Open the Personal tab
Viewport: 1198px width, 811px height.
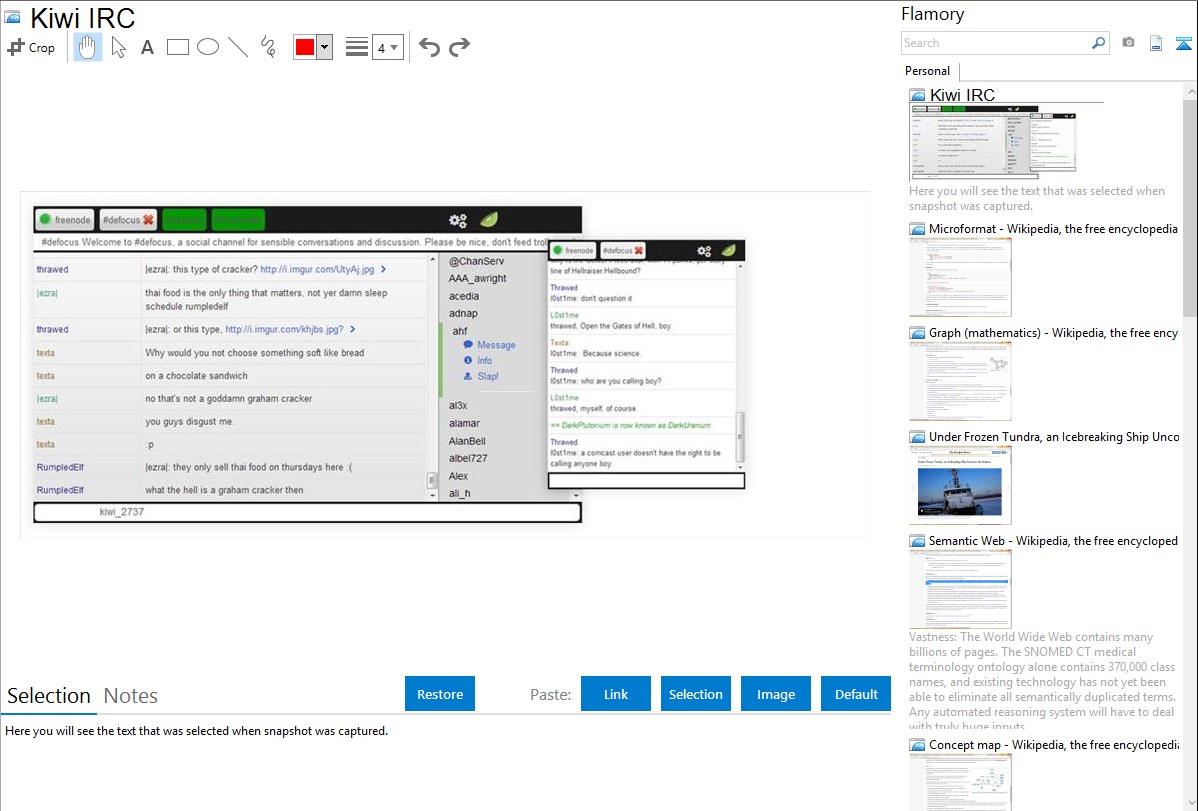(x=927, y=71)
